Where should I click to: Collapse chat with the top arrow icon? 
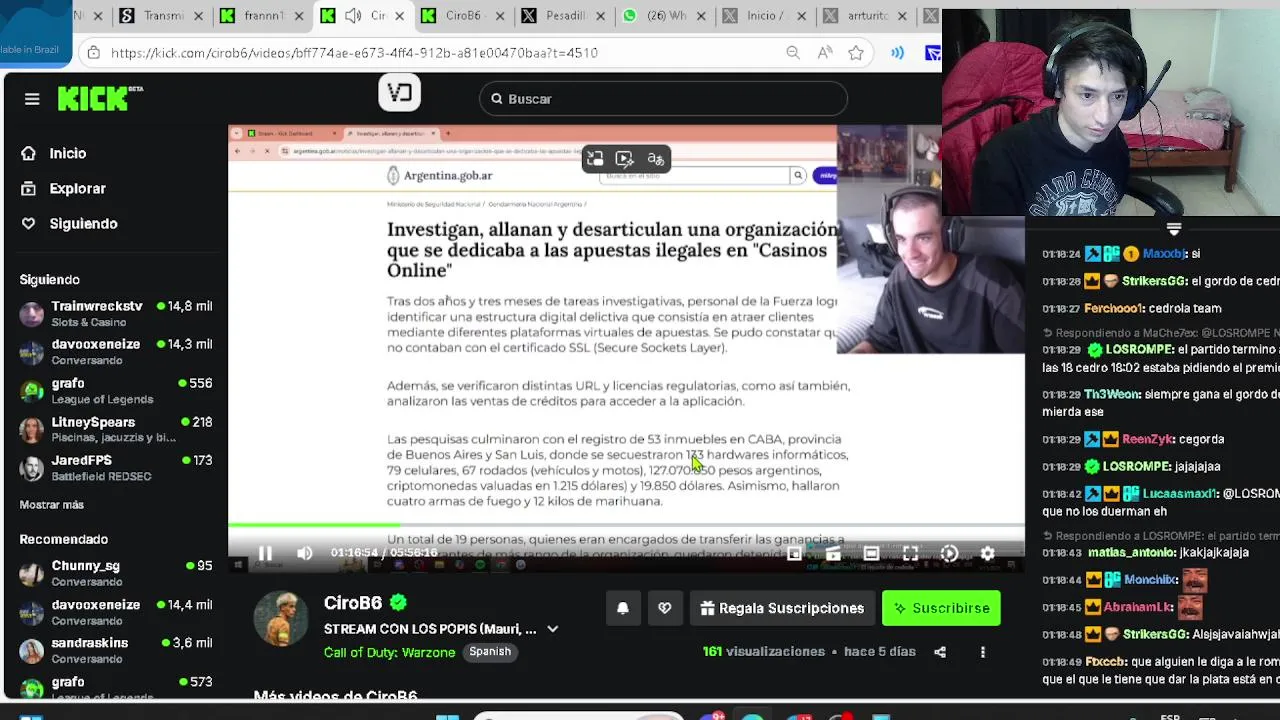click(1174, 229)
